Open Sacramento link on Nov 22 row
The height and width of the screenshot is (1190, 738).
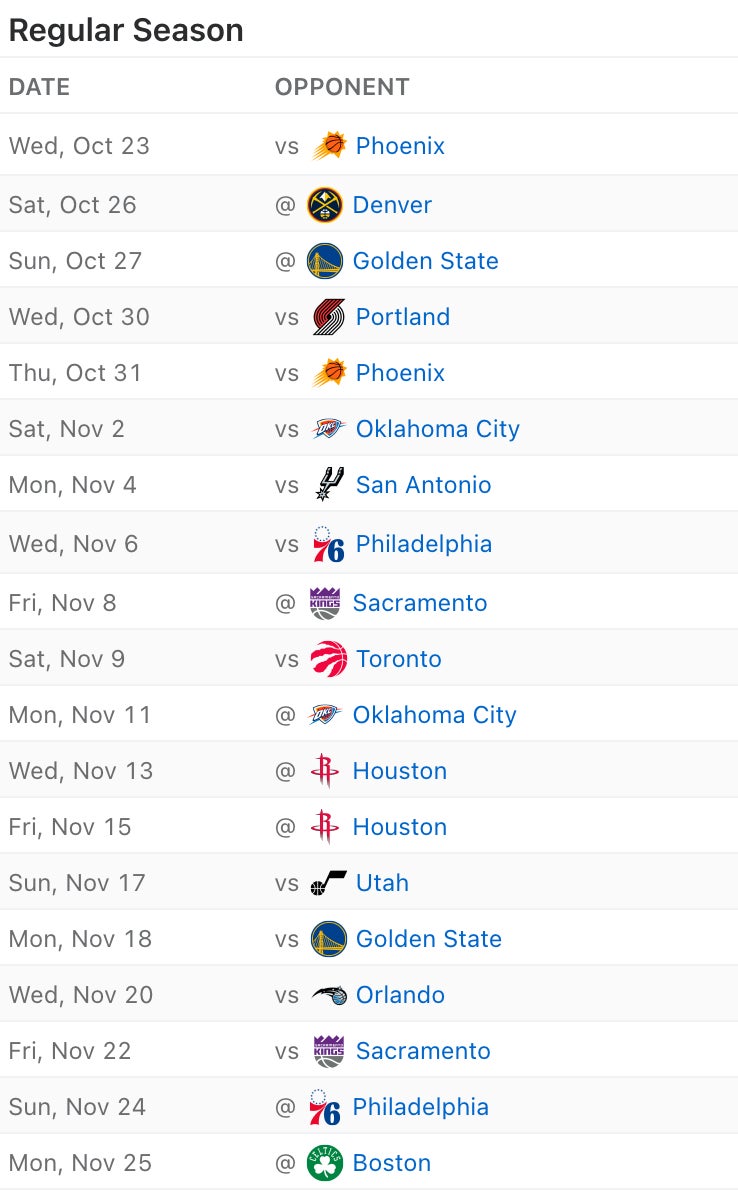[x=423, y=1051]
